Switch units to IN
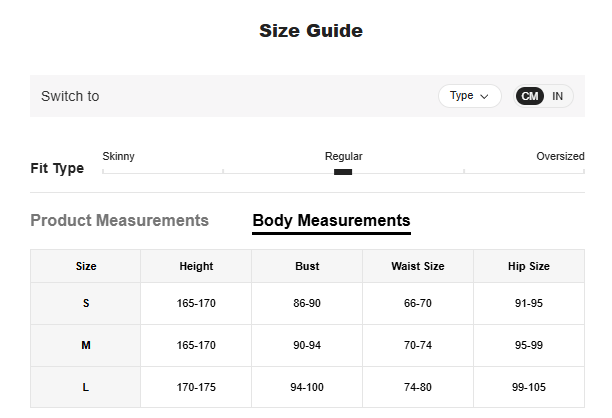 point(558,96)
